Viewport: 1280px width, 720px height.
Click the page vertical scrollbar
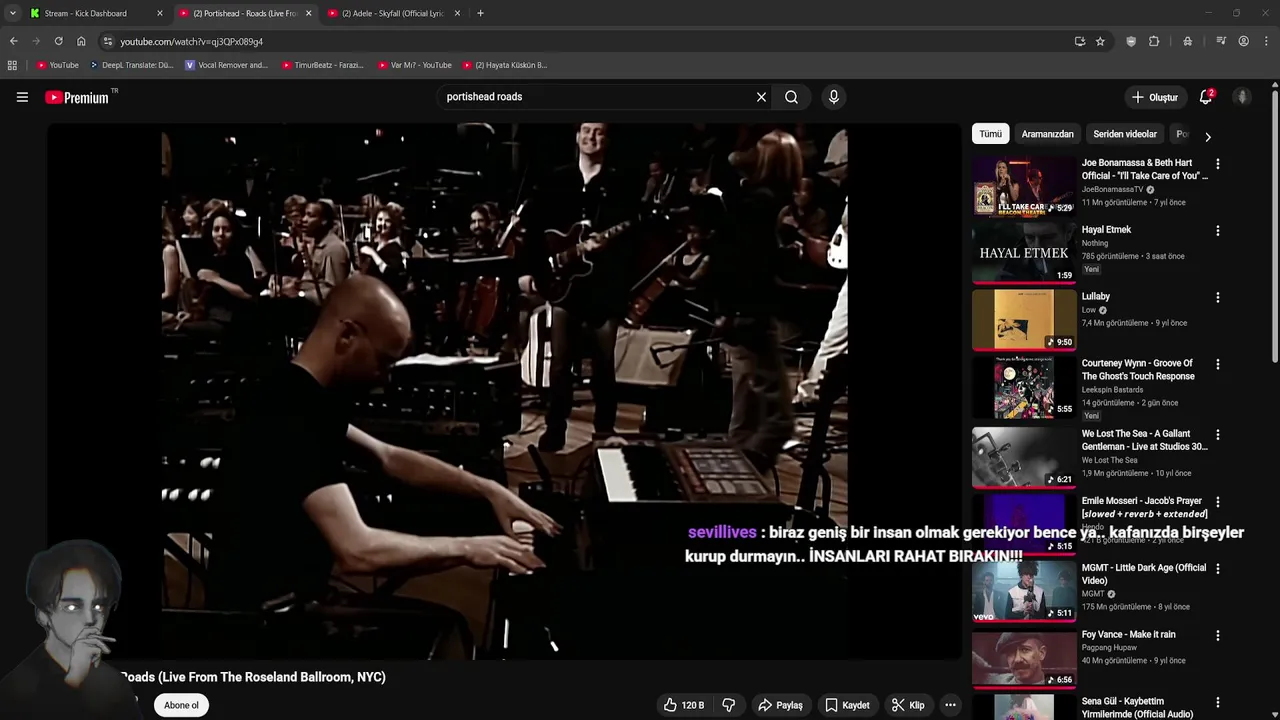[x=1274, y=225]
